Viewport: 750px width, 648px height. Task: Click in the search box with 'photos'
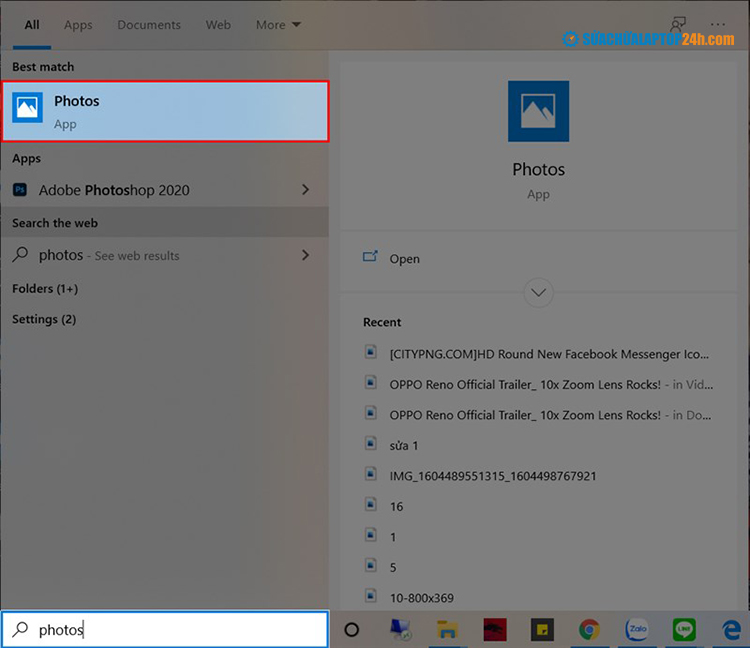(x=165, y=629)
